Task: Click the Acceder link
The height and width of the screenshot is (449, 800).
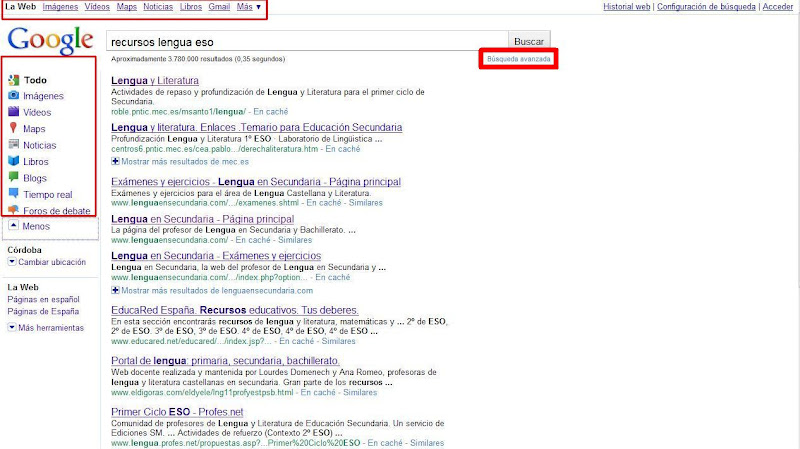Action: pos(778,7)
